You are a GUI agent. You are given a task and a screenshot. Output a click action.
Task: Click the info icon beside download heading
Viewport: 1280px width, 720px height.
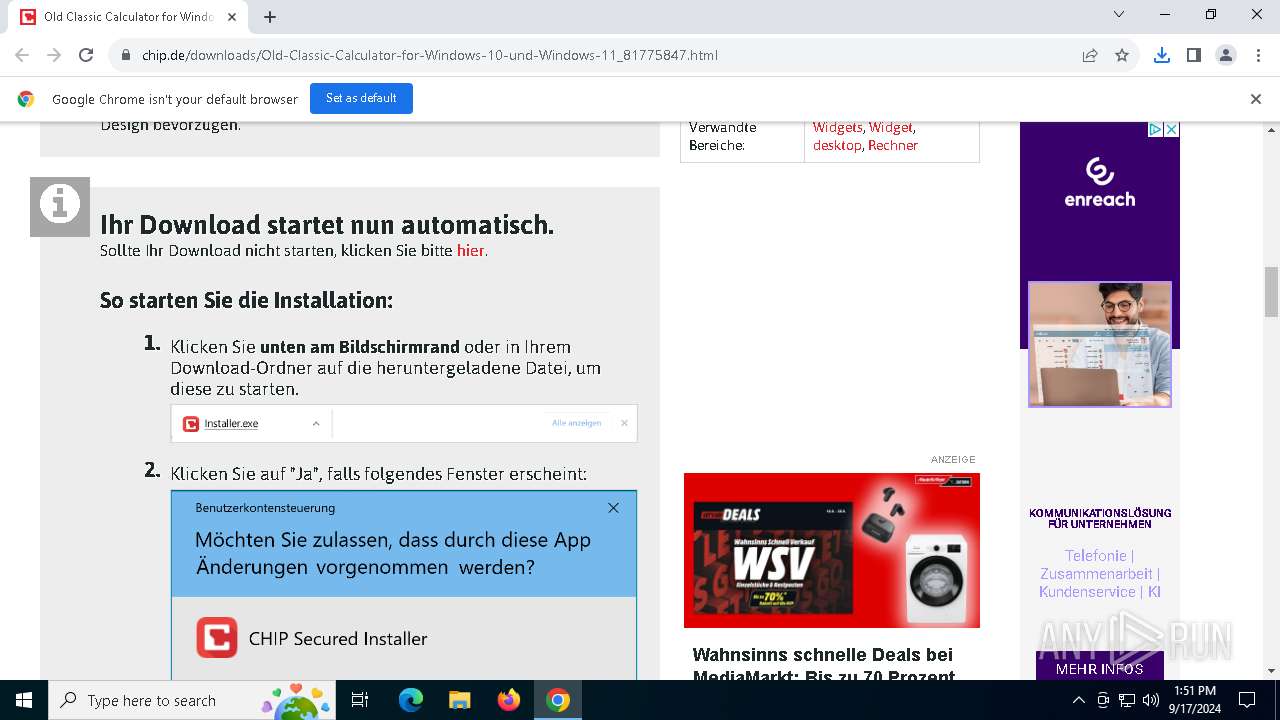60,207
